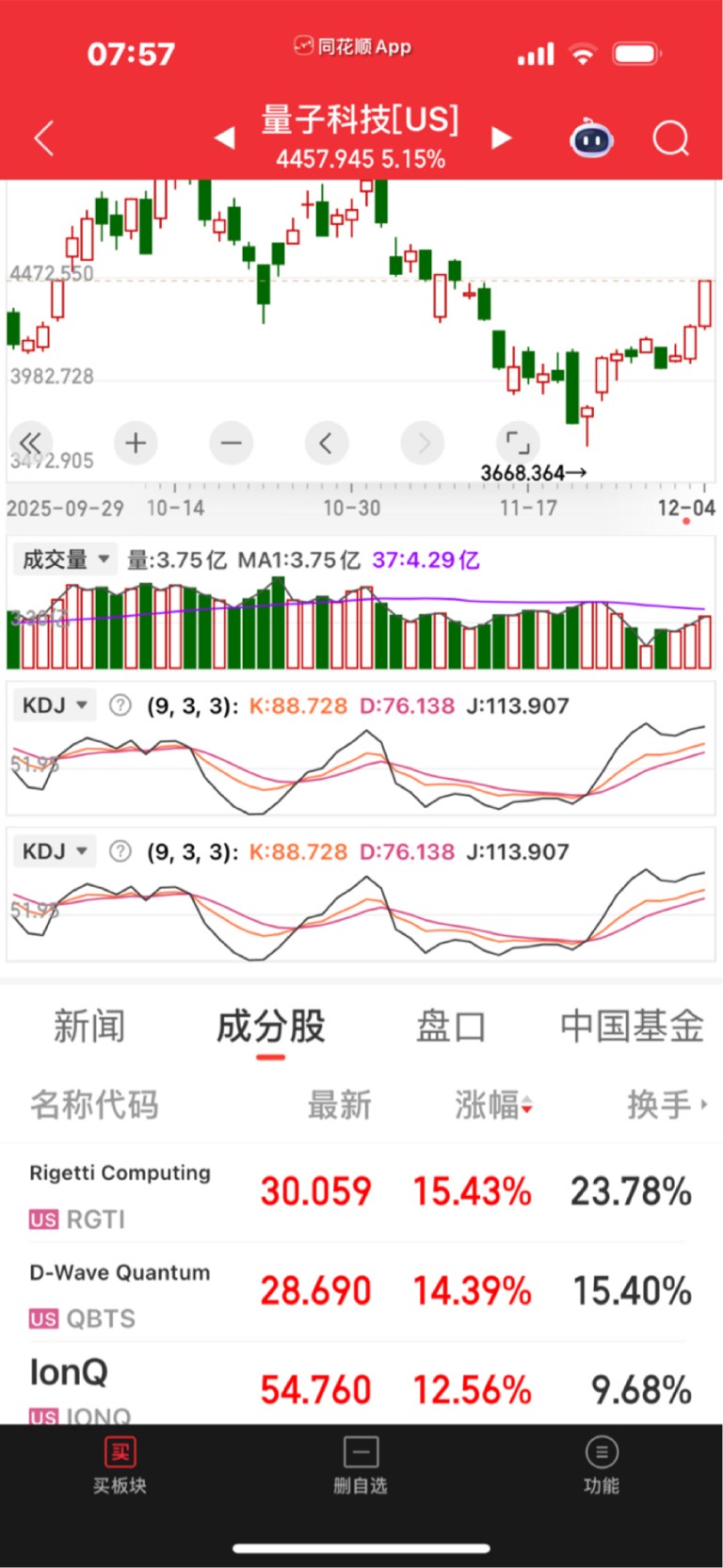This screenshot has width=723, height=1568.
Task: Open help icon beside the second KDJ
Action: pos(120,851)
